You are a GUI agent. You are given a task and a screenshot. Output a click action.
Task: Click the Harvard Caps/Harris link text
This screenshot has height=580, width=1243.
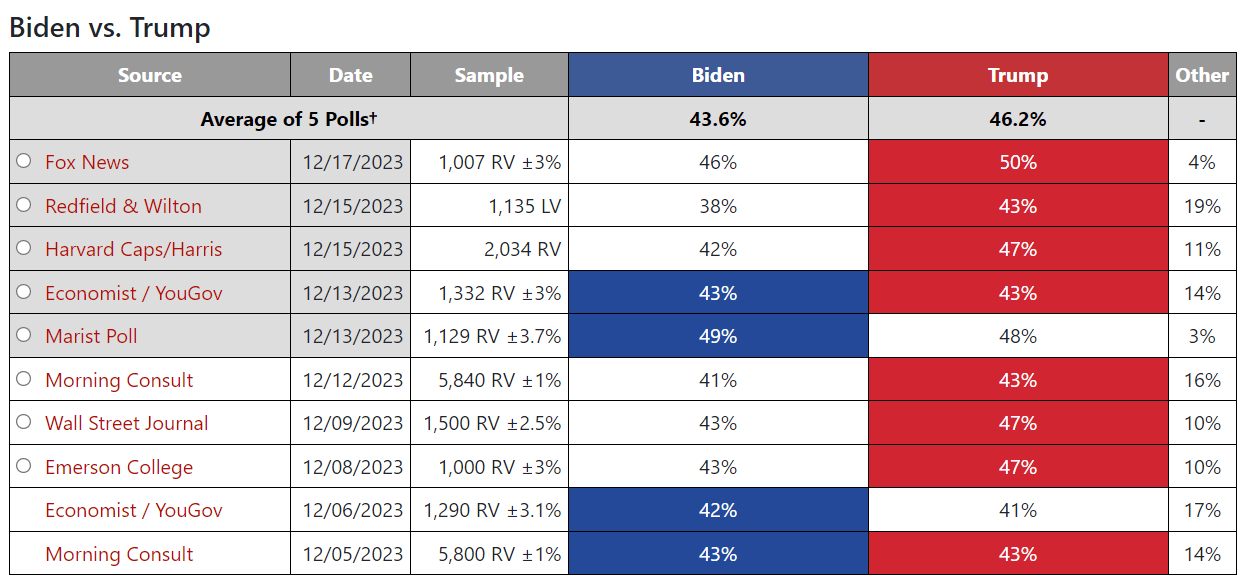(133, 249)
